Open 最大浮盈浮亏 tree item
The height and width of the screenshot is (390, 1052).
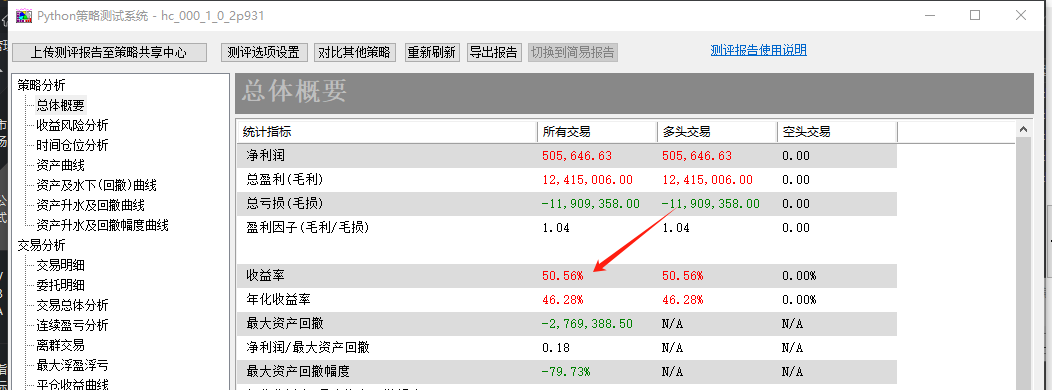coord(72,366)
